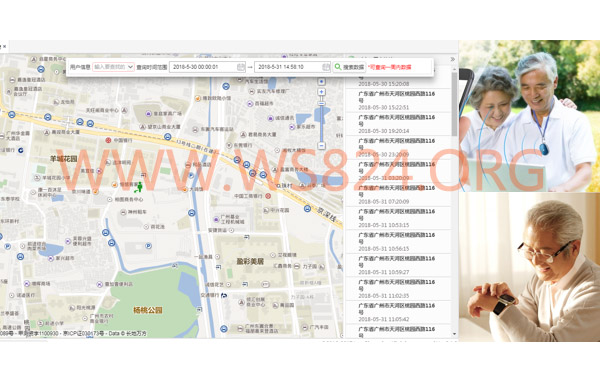Click the magnifier icon in search button

pos(338,67)
